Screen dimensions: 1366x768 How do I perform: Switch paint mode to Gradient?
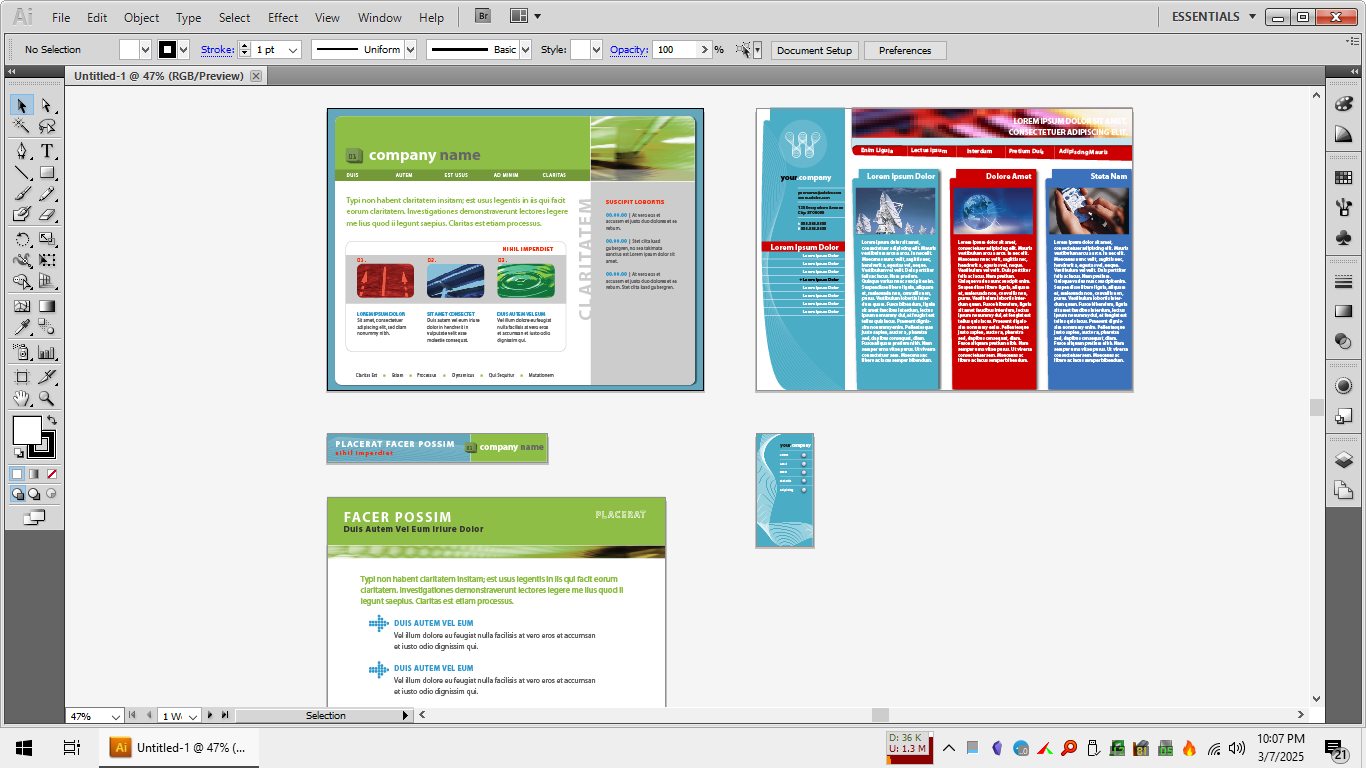[x=34, y=474]
